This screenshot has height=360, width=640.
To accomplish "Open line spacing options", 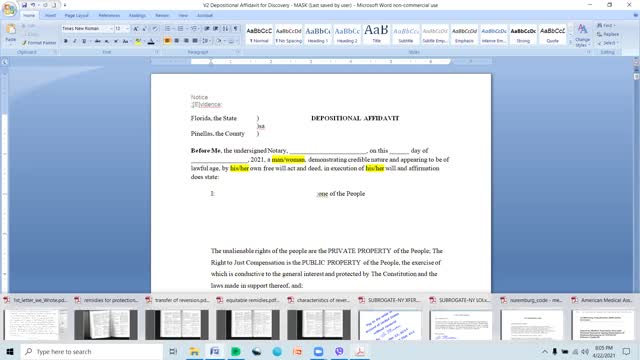I will point(206,41).
